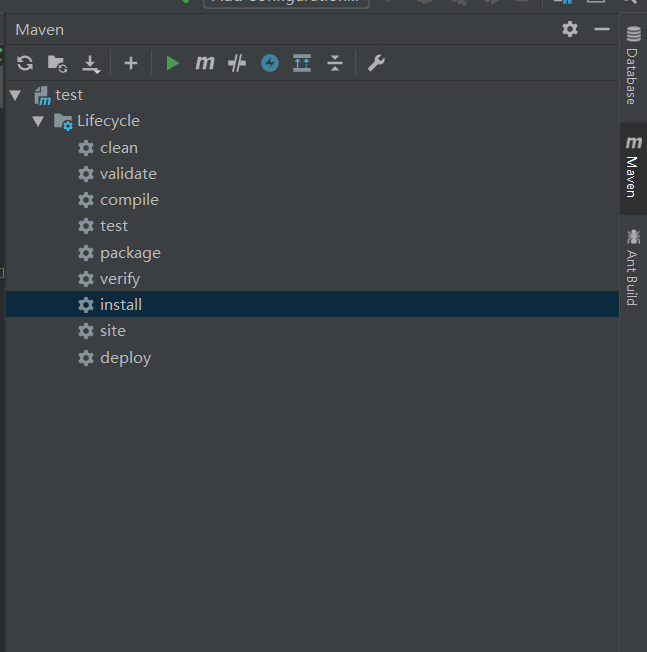The width and height of the screenshot is (647, 652).
Task: Select the verify lifecycle phase
Action: click(312, 279)
